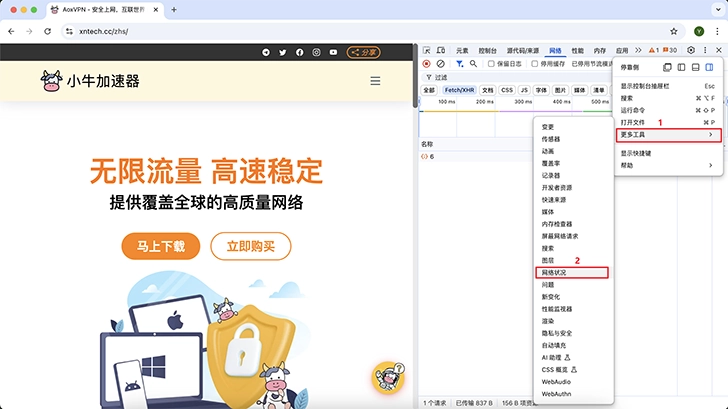728x409 pixels.
Task: Open DevTools settings gear
Action: click(691, 50)
